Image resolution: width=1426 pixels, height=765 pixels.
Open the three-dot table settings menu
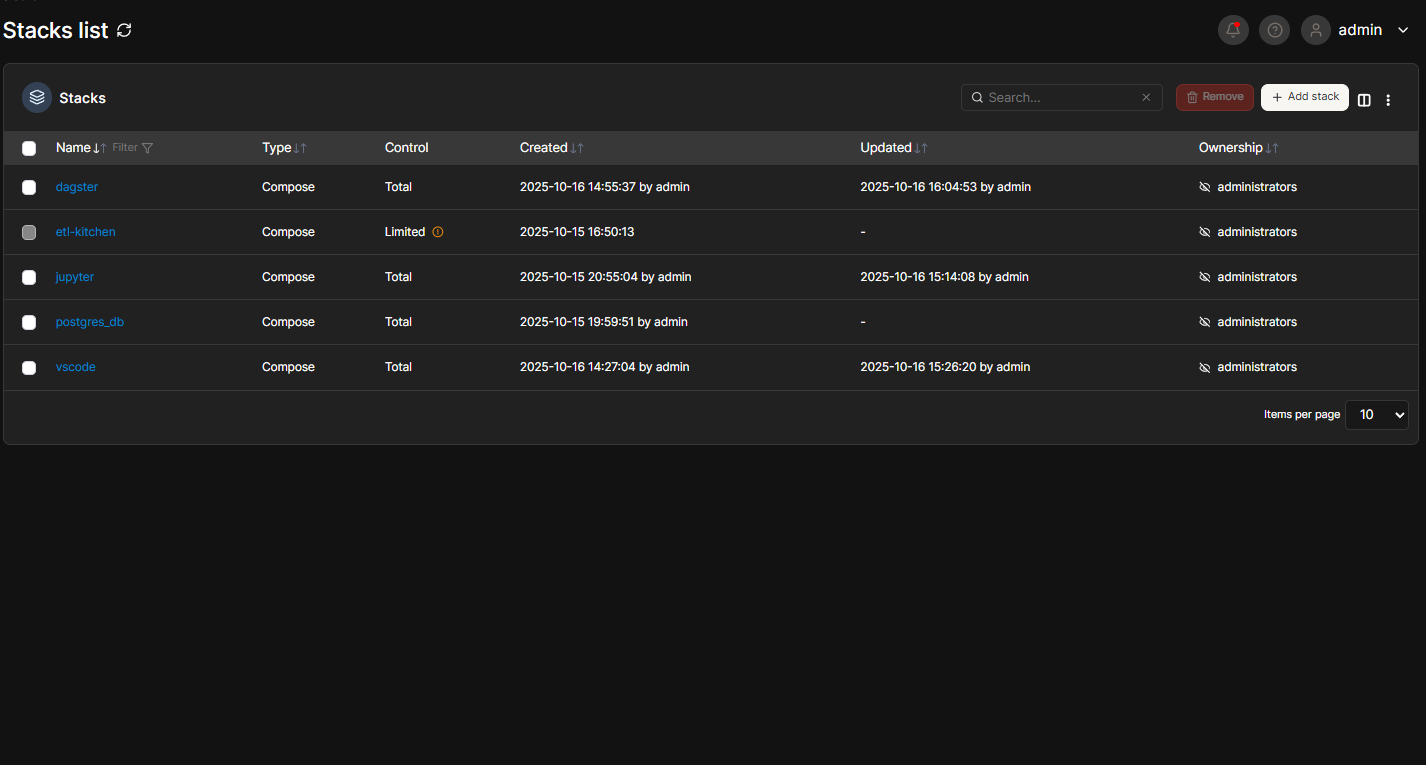[1388, 100]
